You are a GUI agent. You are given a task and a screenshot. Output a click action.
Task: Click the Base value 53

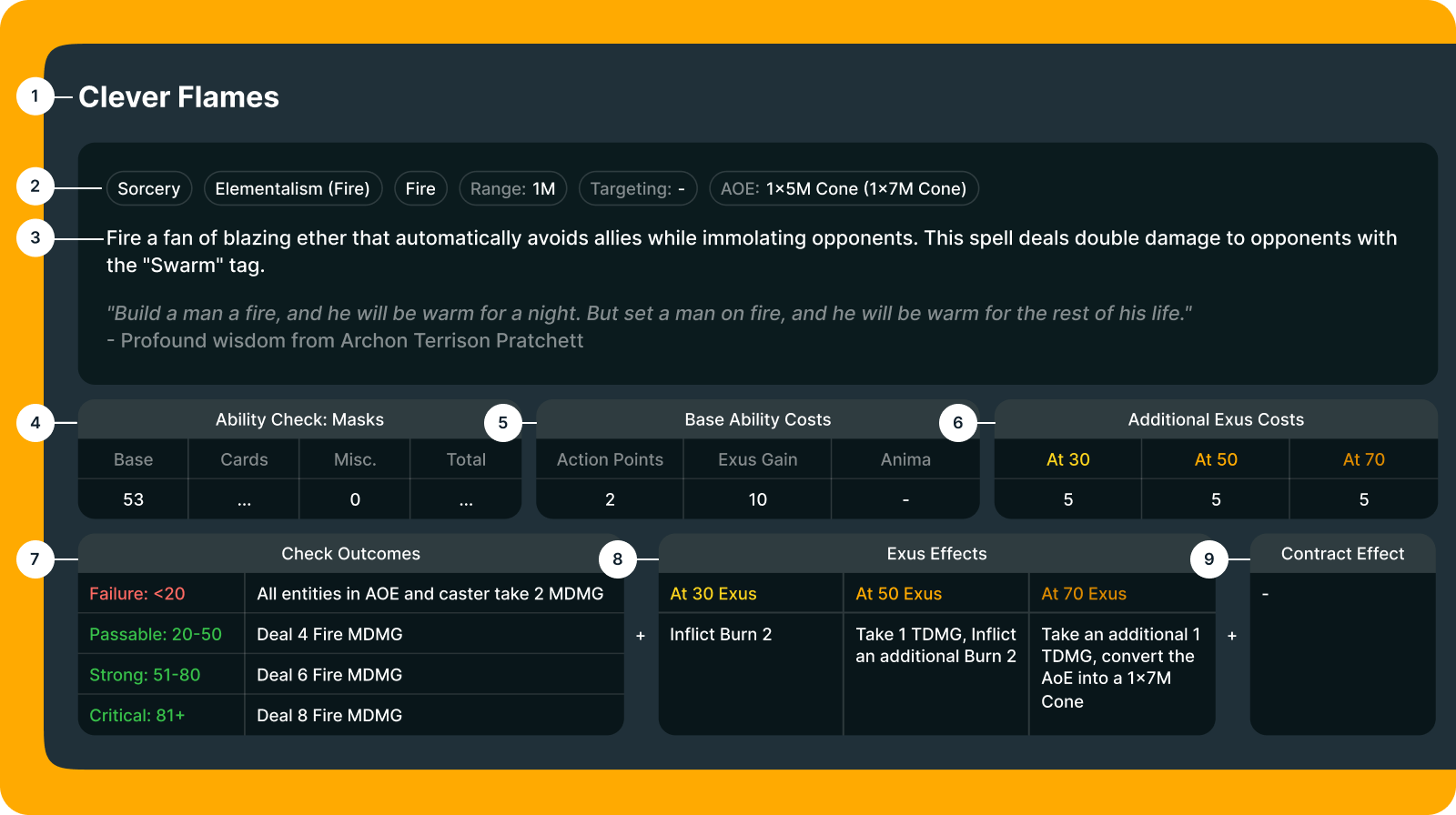[134, 499]
